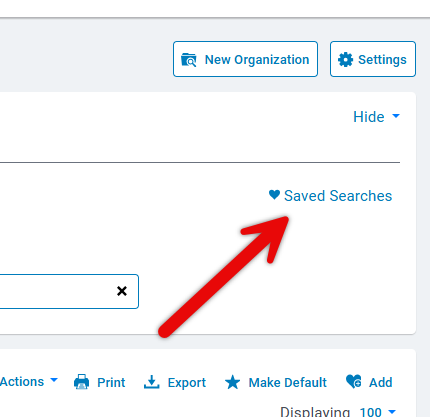This screenshot has width=430, height=417.
Task: Click the Print text
Action: click(111, 382)
